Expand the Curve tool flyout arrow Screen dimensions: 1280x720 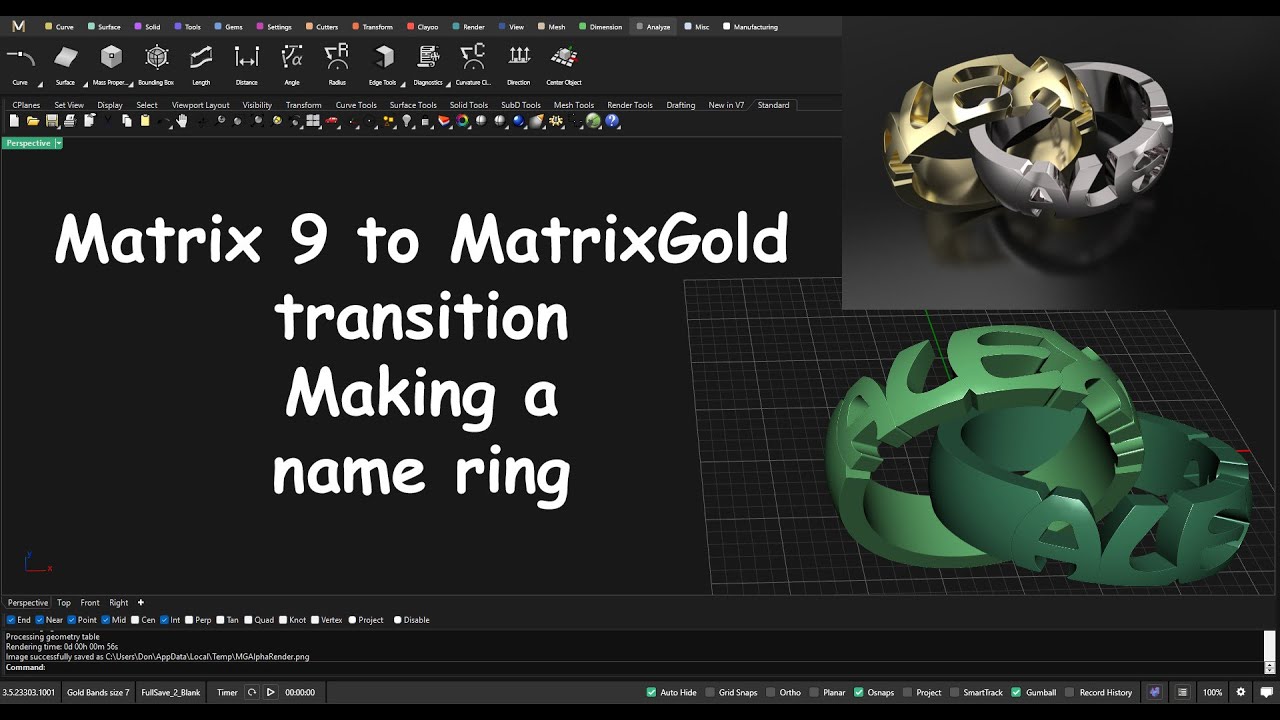[40, 84]
